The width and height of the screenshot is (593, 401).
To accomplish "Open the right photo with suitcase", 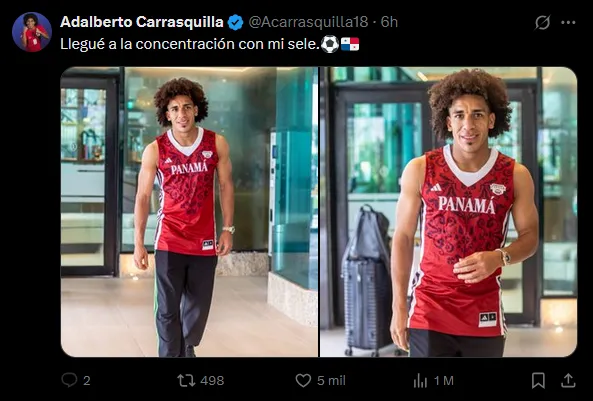I will 449,212.
